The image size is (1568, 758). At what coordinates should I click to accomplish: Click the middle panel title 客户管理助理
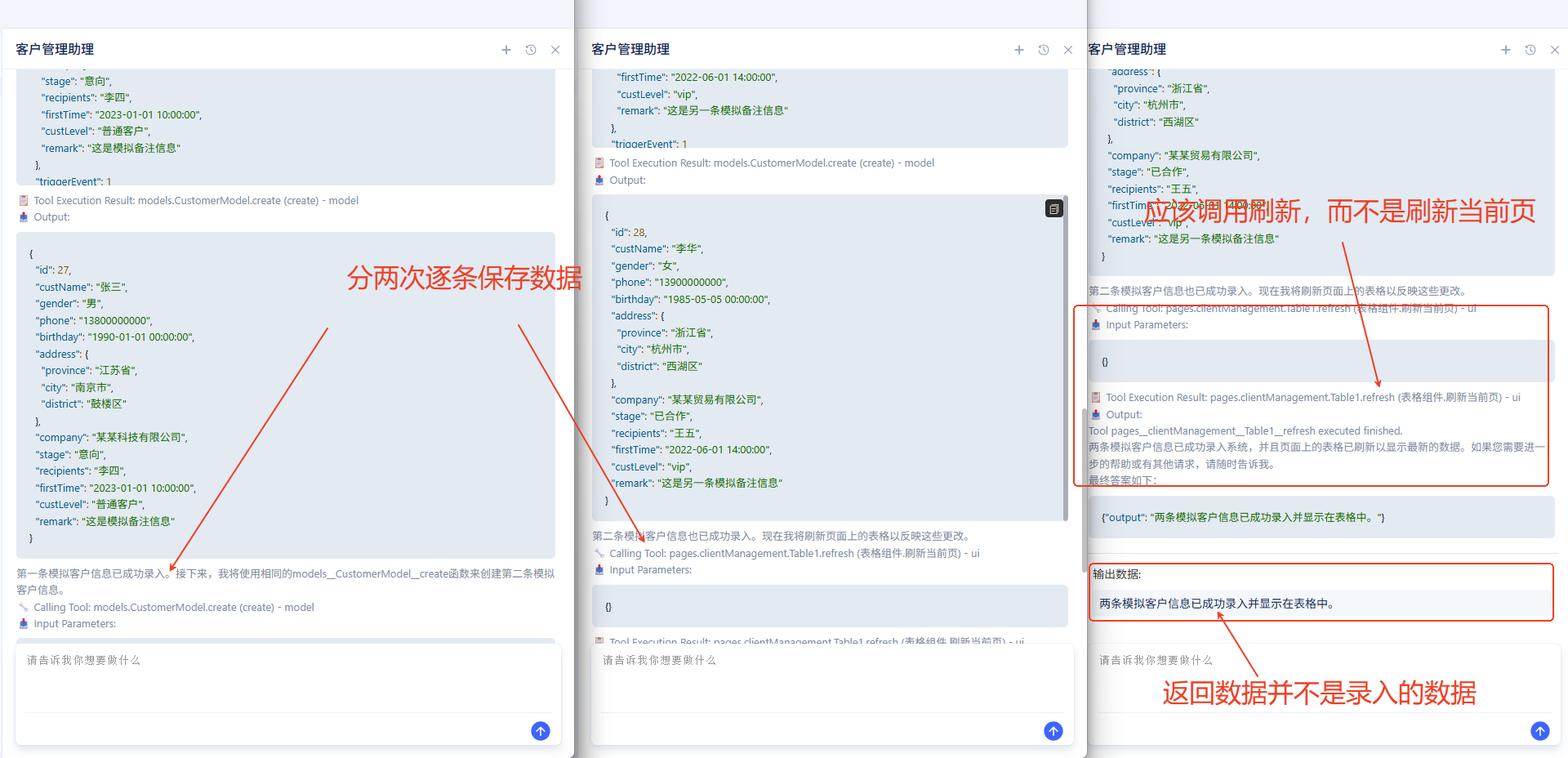pos(630,49)
